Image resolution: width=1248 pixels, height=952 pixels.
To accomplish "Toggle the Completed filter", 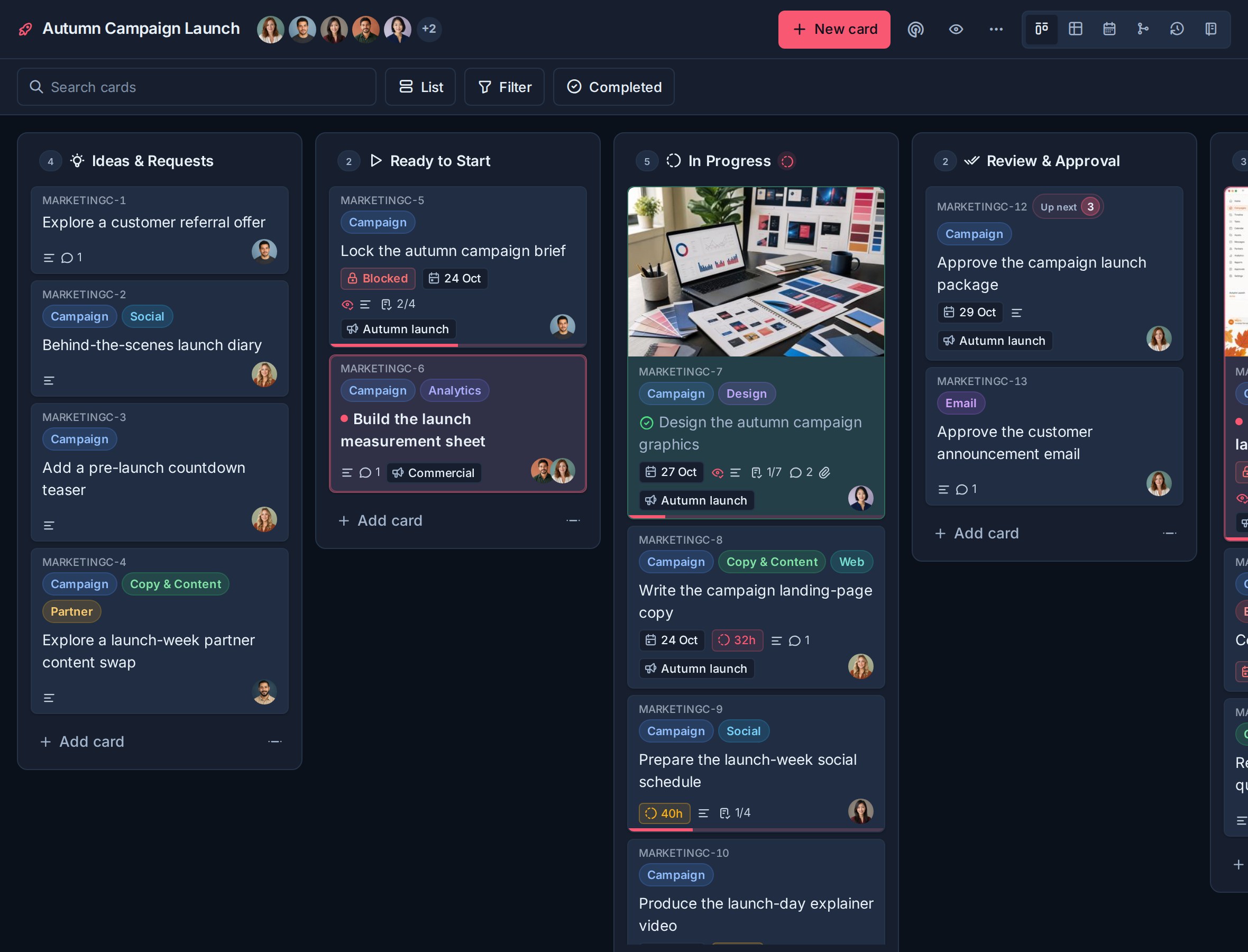I will (613, 87).
